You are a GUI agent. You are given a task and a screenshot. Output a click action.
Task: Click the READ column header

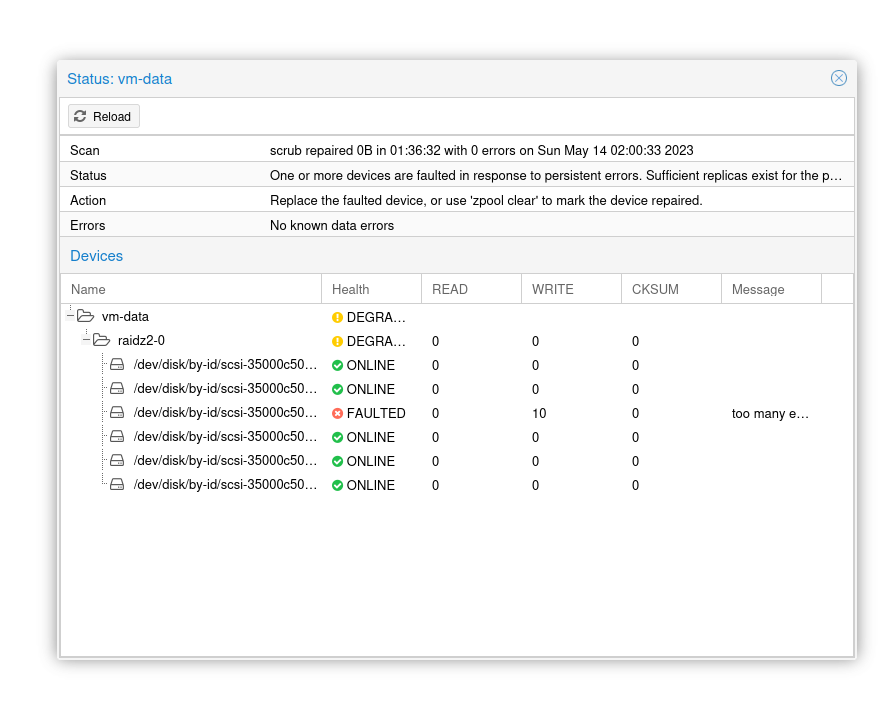coord(470,289)
